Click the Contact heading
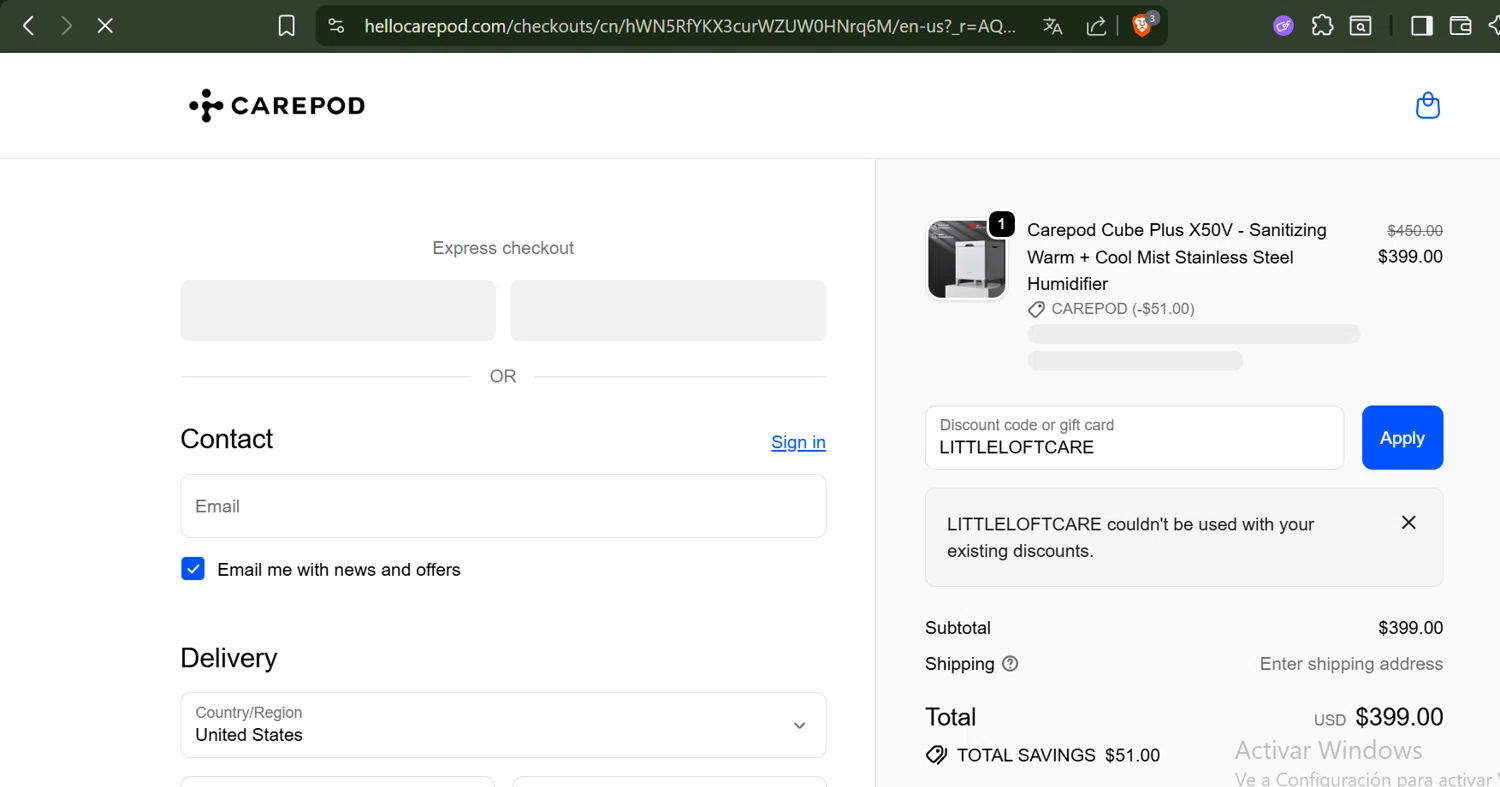 point(227,439)
